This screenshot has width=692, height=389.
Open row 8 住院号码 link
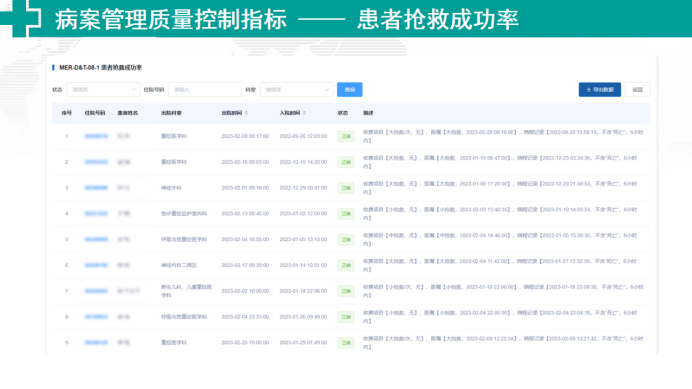point(96,317)
